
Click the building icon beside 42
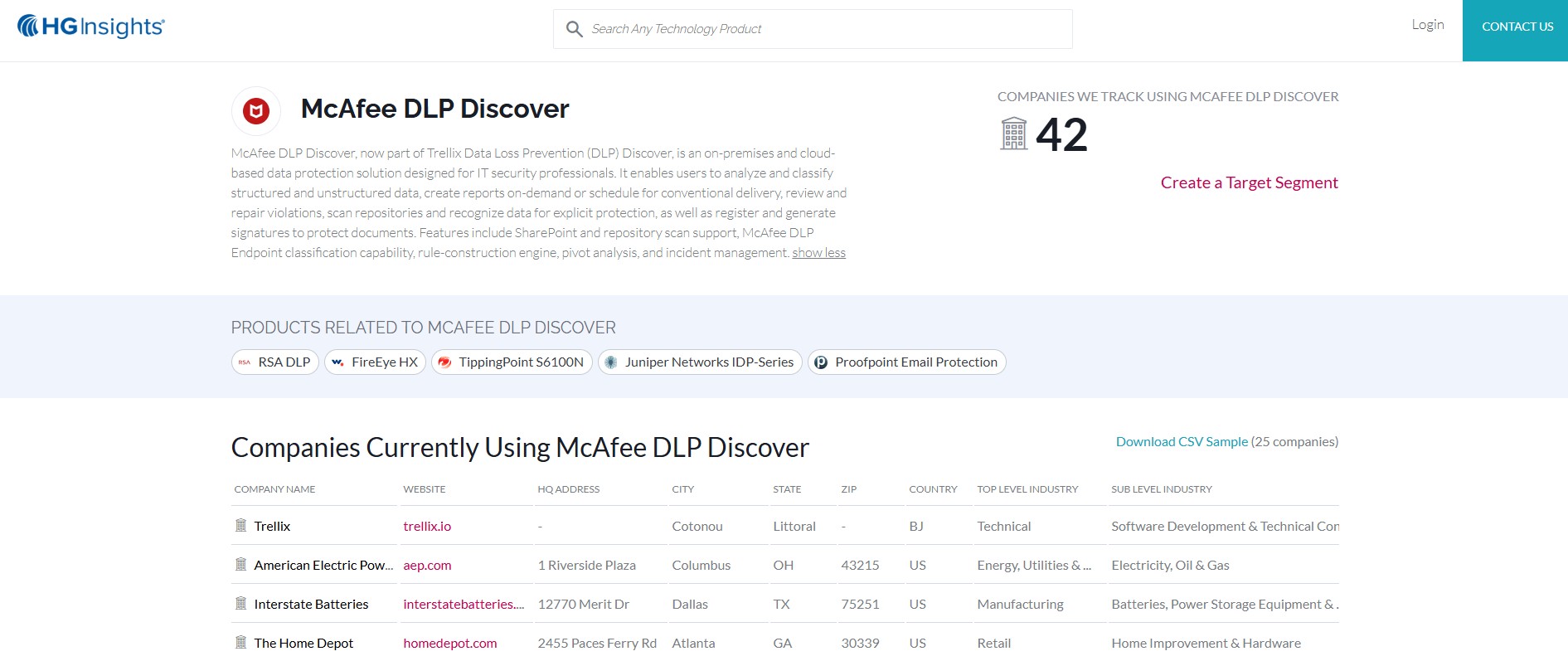(1013, 134)
